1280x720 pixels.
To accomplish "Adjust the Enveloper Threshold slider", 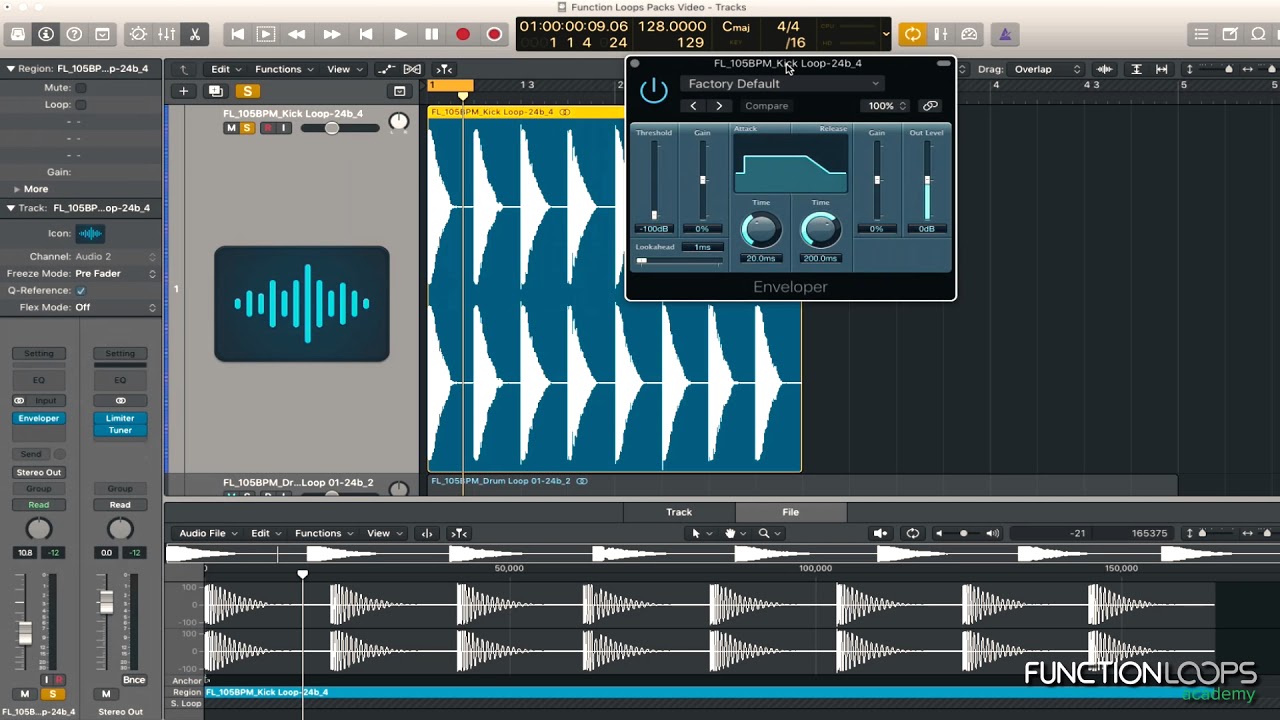I will coord(655,180).
